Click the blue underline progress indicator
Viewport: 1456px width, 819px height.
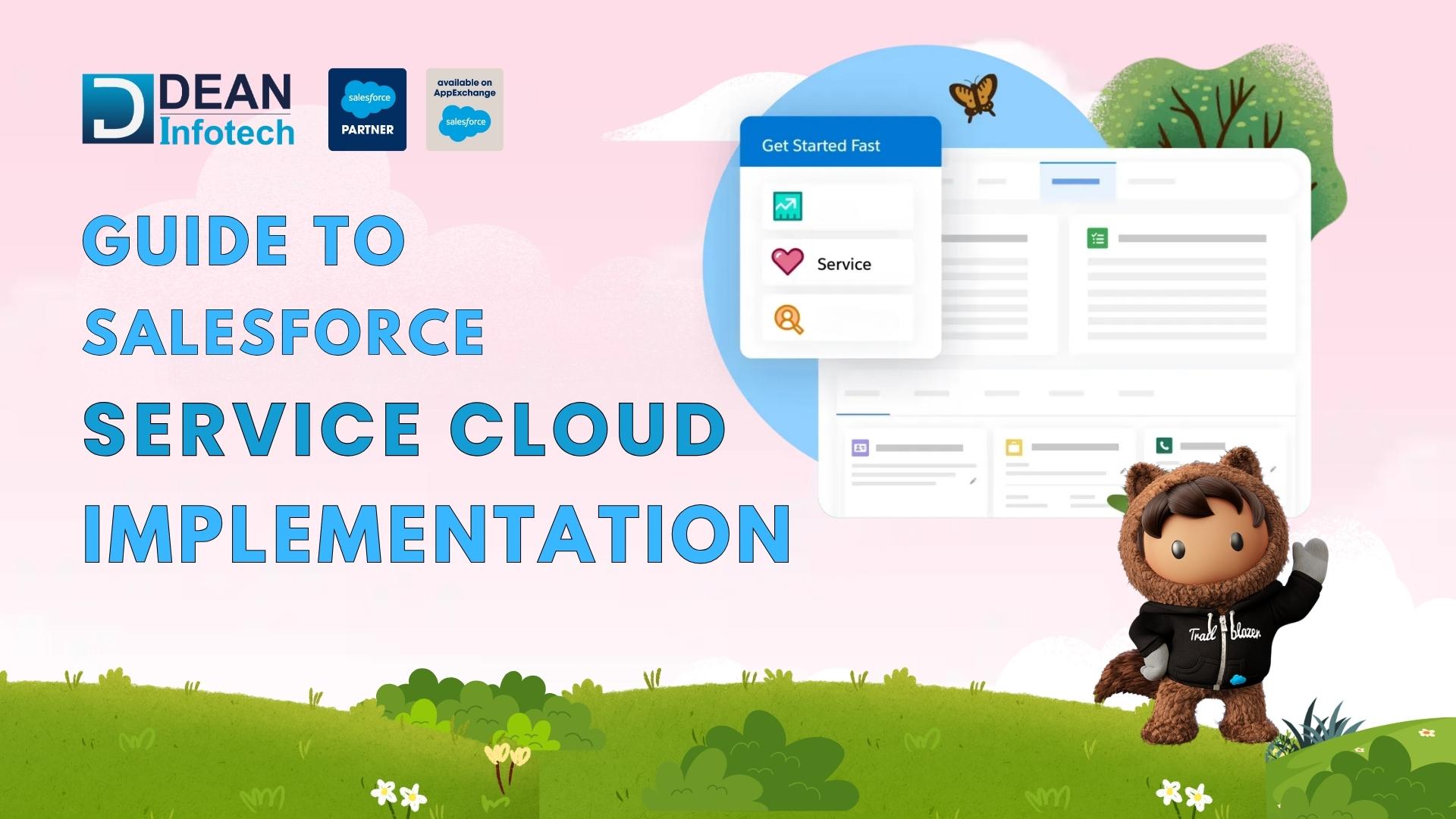click(x=863, y=414)
